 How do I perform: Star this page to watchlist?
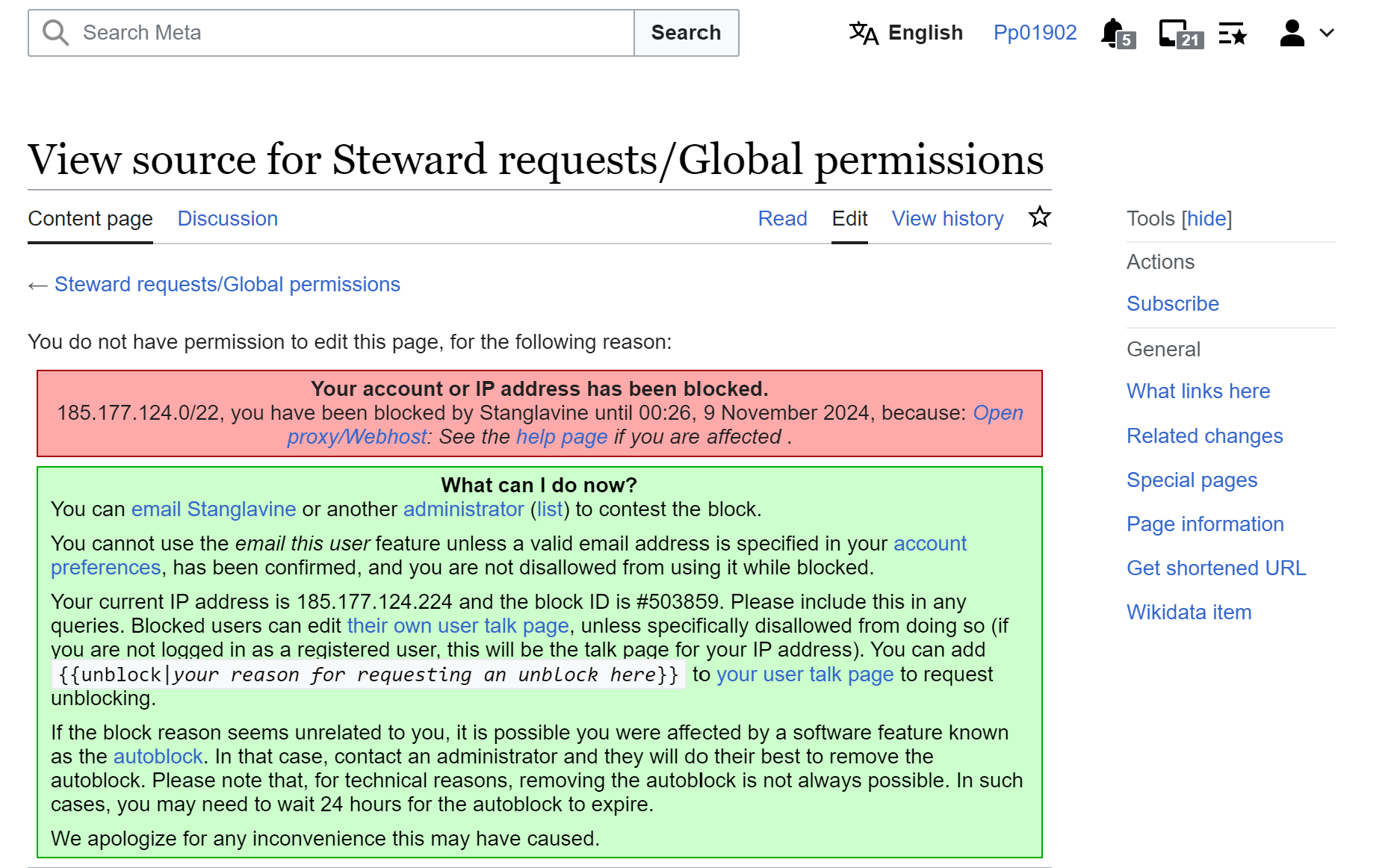pyautogui.click(x=1039, y=217)
